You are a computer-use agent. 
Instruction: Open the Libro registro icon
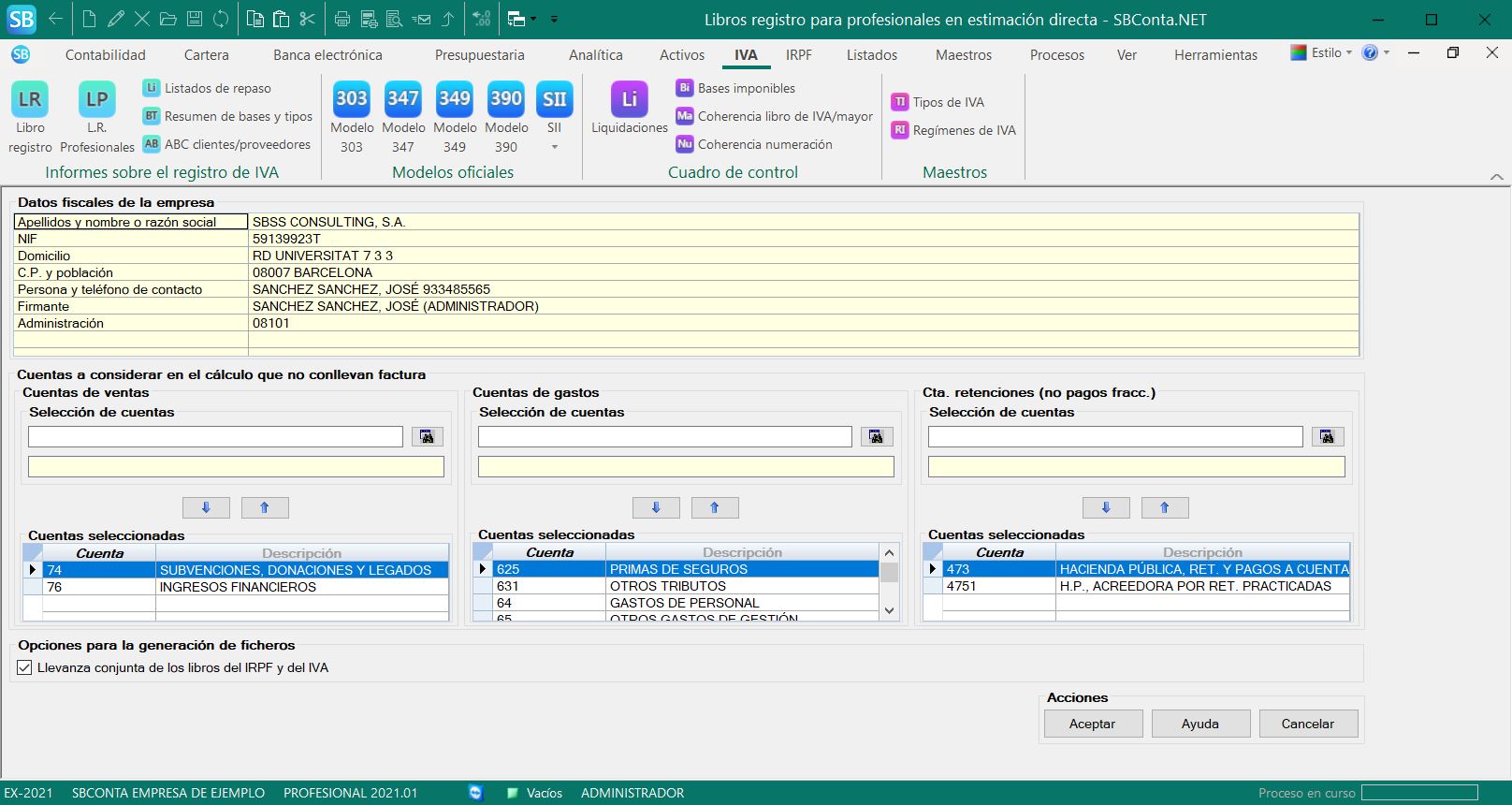pyautogui.click(x=30, y=99)
